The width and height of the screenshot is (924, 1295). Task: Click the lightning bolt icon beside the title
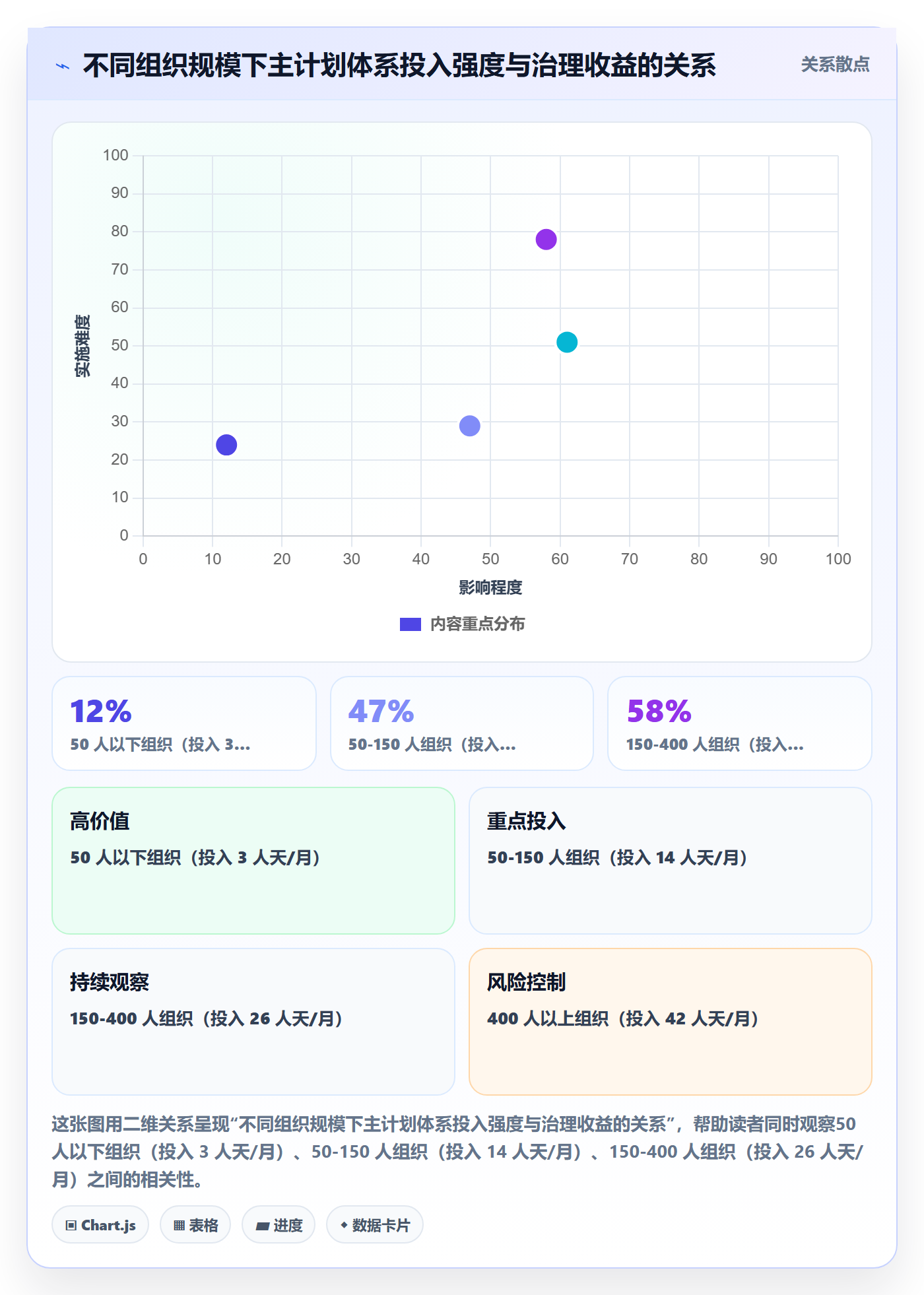point(63,66)
